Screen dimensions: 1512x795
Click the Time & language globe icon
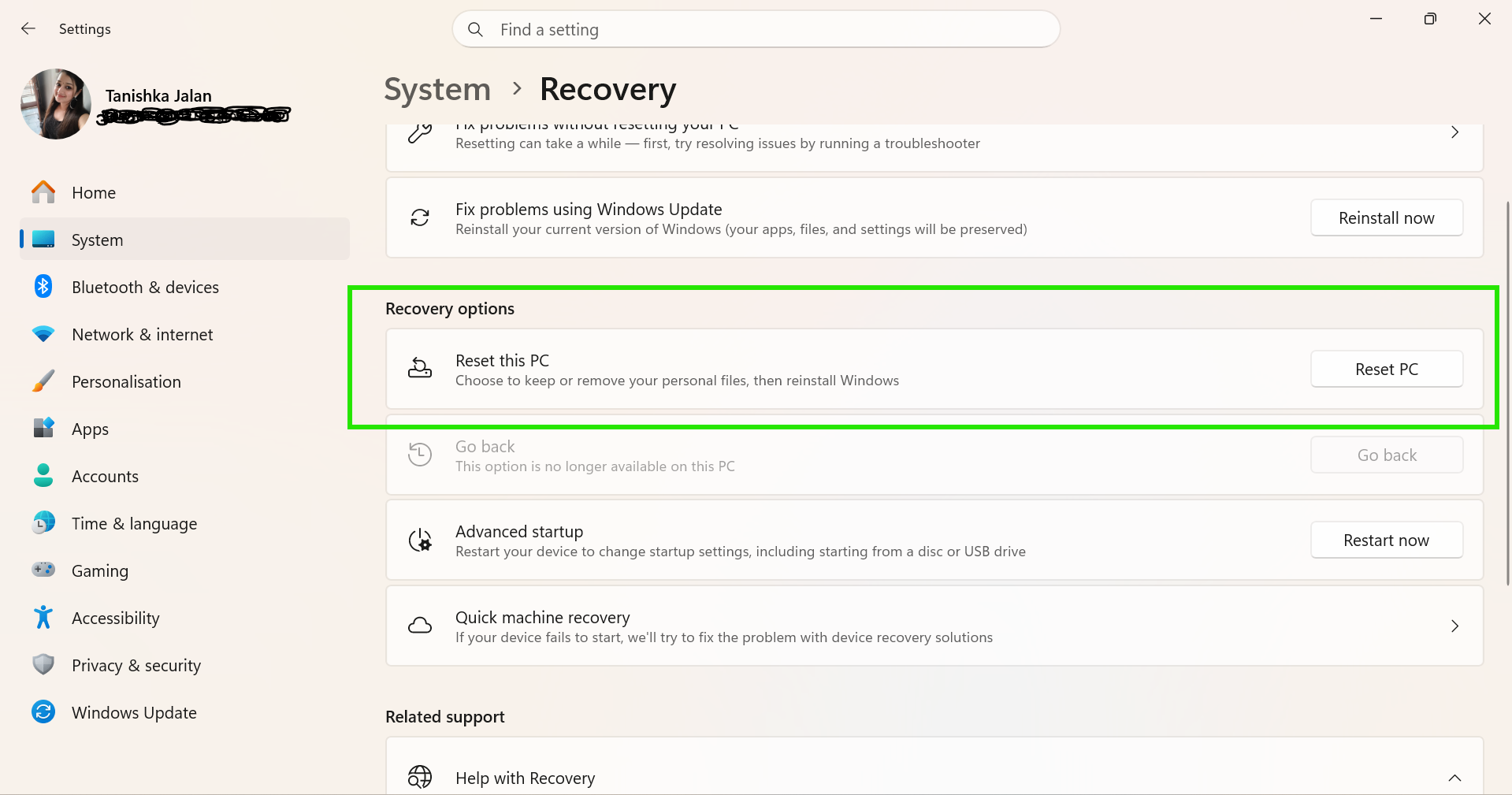pyautogui.click(x=43, y=522)
